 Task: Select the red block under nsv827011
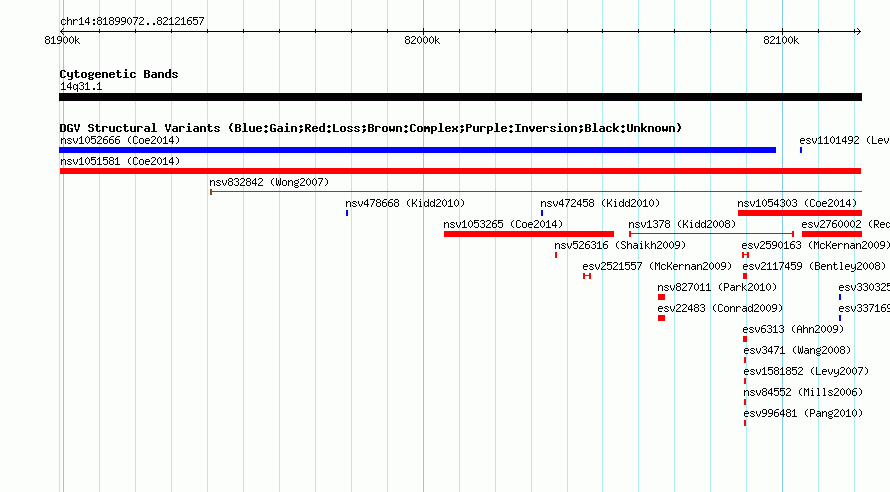[661, 297]
